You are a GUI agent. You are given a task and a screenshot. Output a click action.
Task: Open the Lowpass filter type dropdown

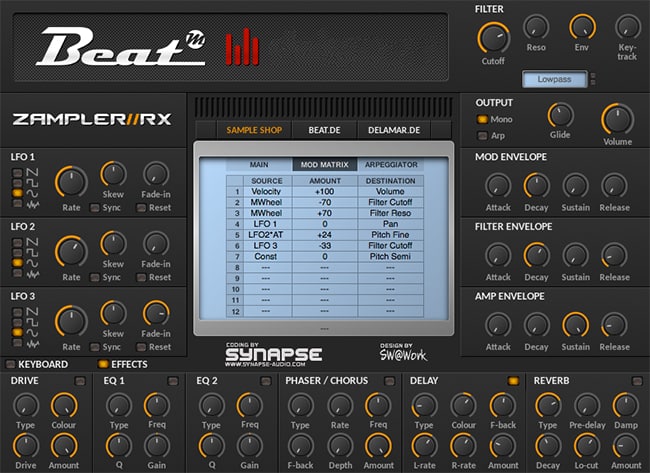point(555,79)
